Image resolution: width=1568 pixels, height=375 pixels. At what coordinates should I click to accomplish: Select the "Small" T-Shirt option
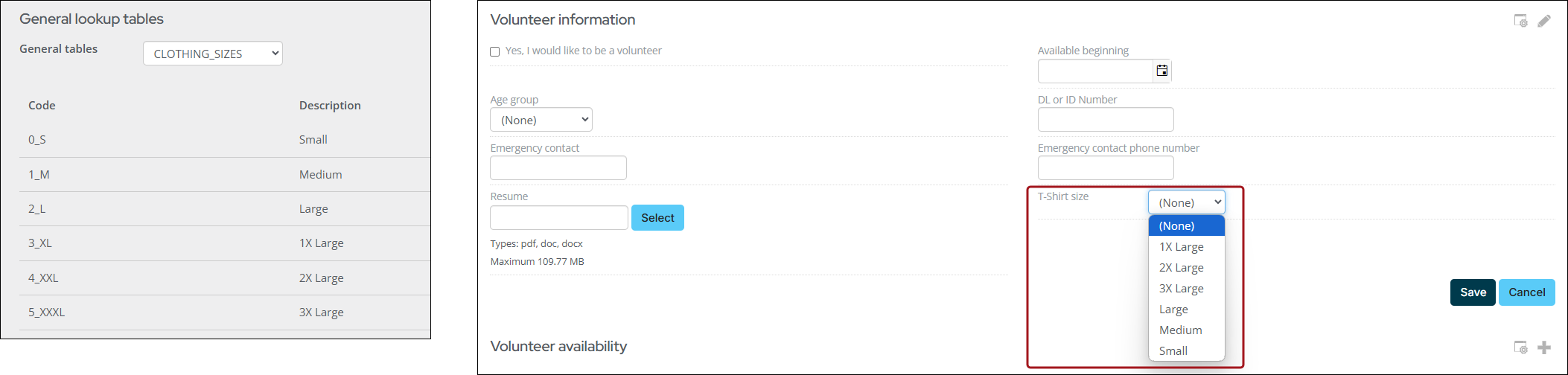[x=1173, y=351]
